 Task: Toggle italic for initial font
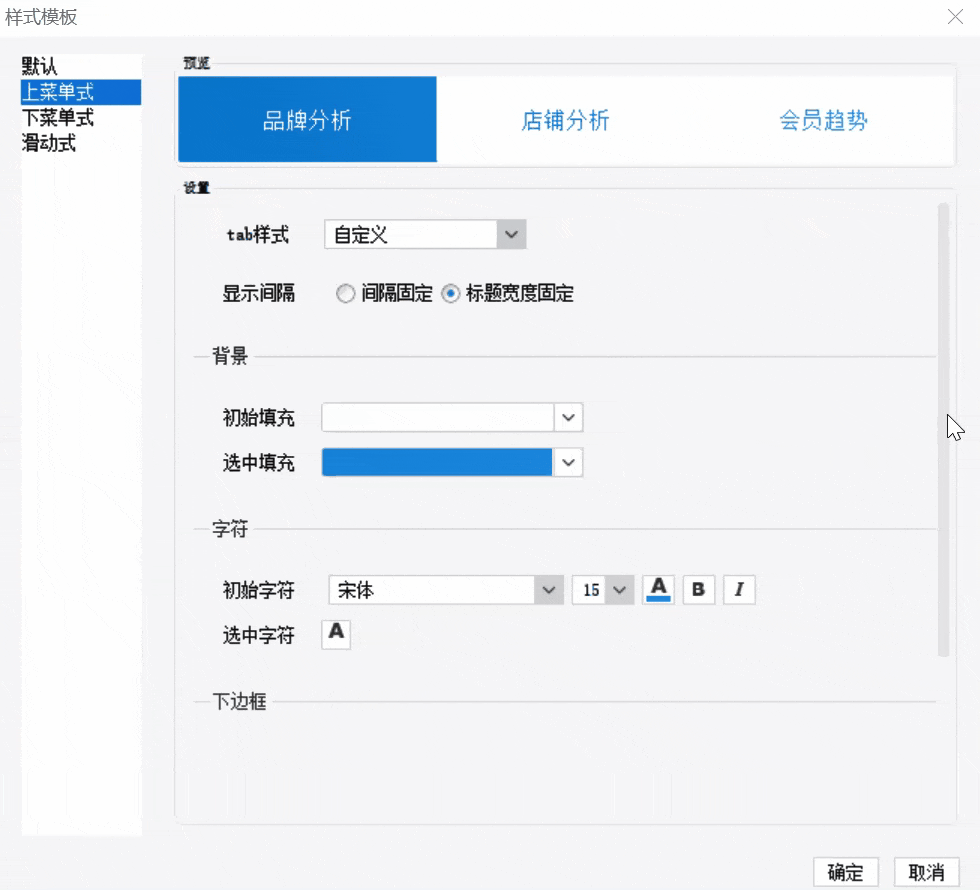(x=739, y=589)
